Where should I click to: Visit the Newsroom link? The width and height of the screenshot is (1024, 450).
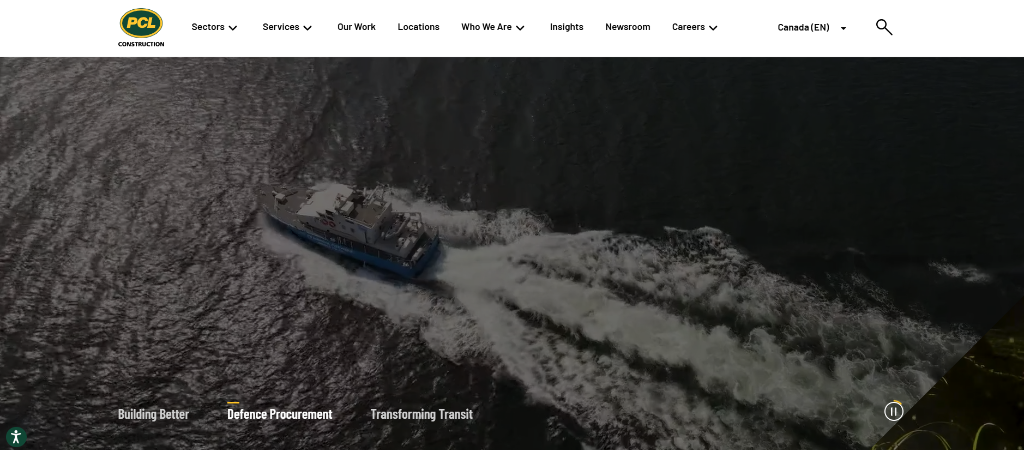[627, 27]
